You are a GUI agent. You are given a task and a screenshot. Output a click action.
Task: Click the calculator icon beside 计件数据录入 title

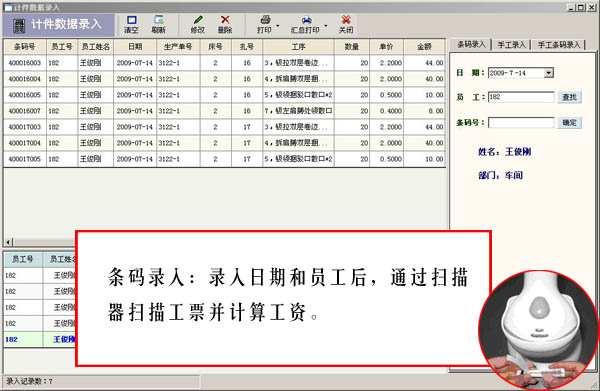coord(19,26)
